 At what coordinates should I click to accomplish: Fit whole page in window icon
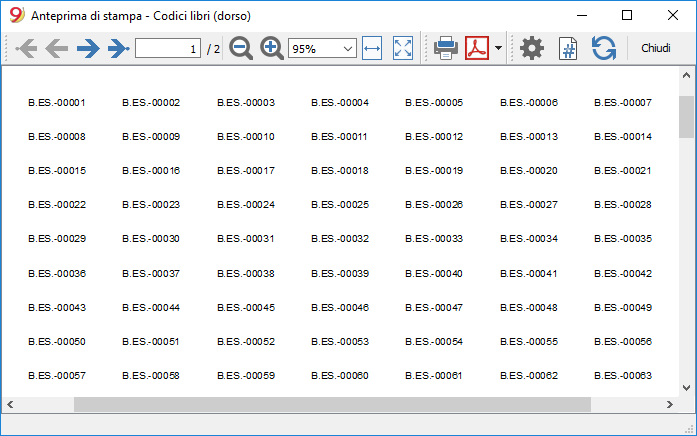coord(403,48)
